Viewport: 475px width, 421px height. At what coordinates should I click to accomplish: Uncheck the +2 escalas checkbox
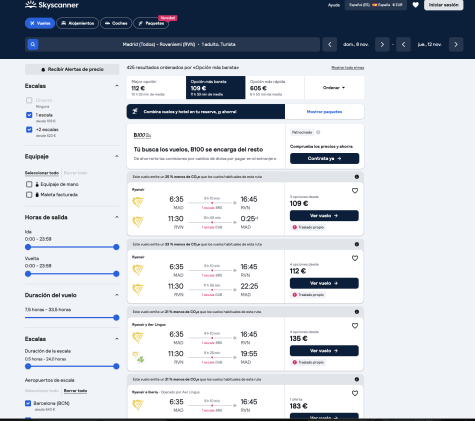click(x=29, y=130)
